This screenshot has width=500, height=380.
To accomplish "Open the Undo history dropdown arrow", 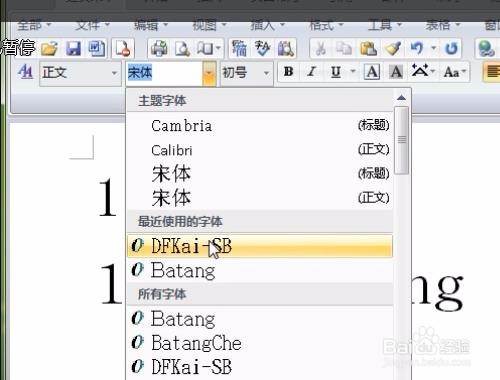I will [434, 49].
